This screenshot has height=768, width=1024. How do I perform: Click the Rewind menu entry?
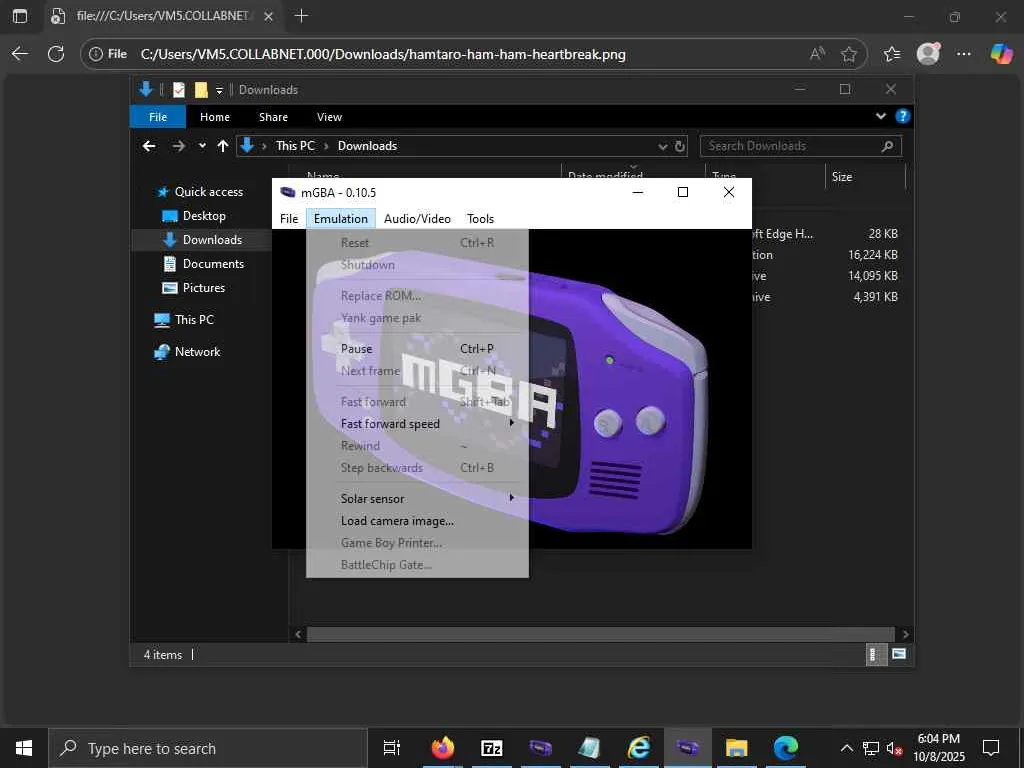click(417, 446)
